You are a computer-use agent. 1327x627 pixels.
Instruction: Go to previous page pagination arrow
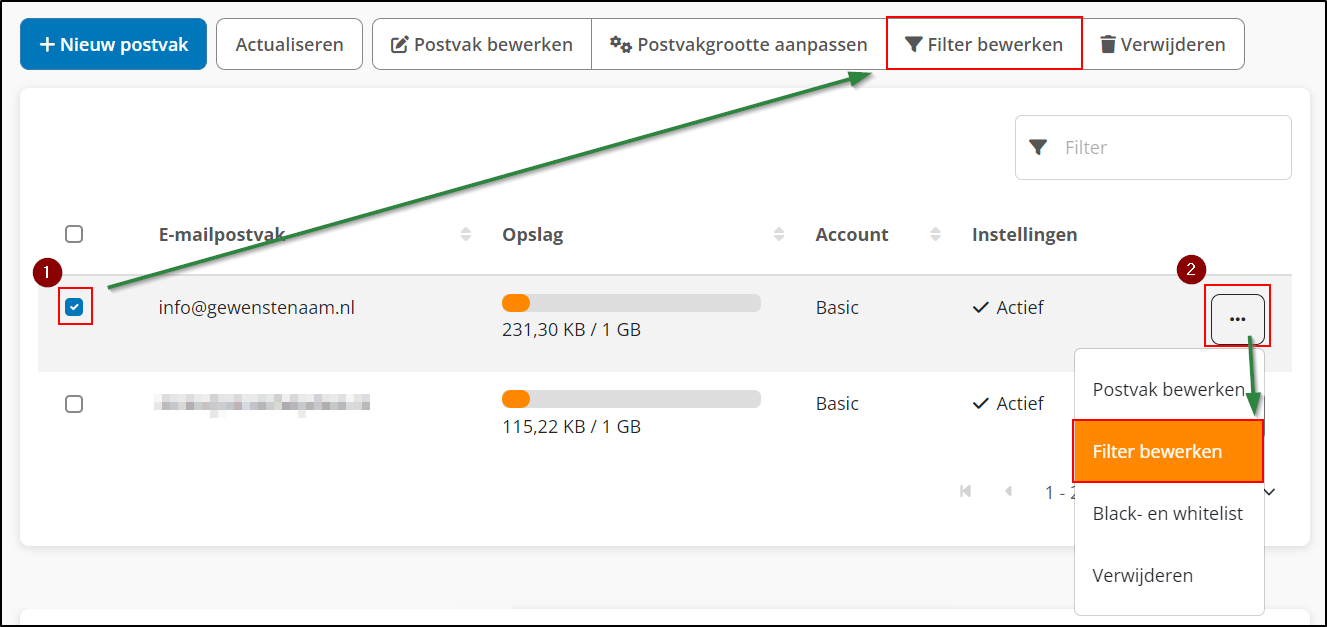point(1008,491)
